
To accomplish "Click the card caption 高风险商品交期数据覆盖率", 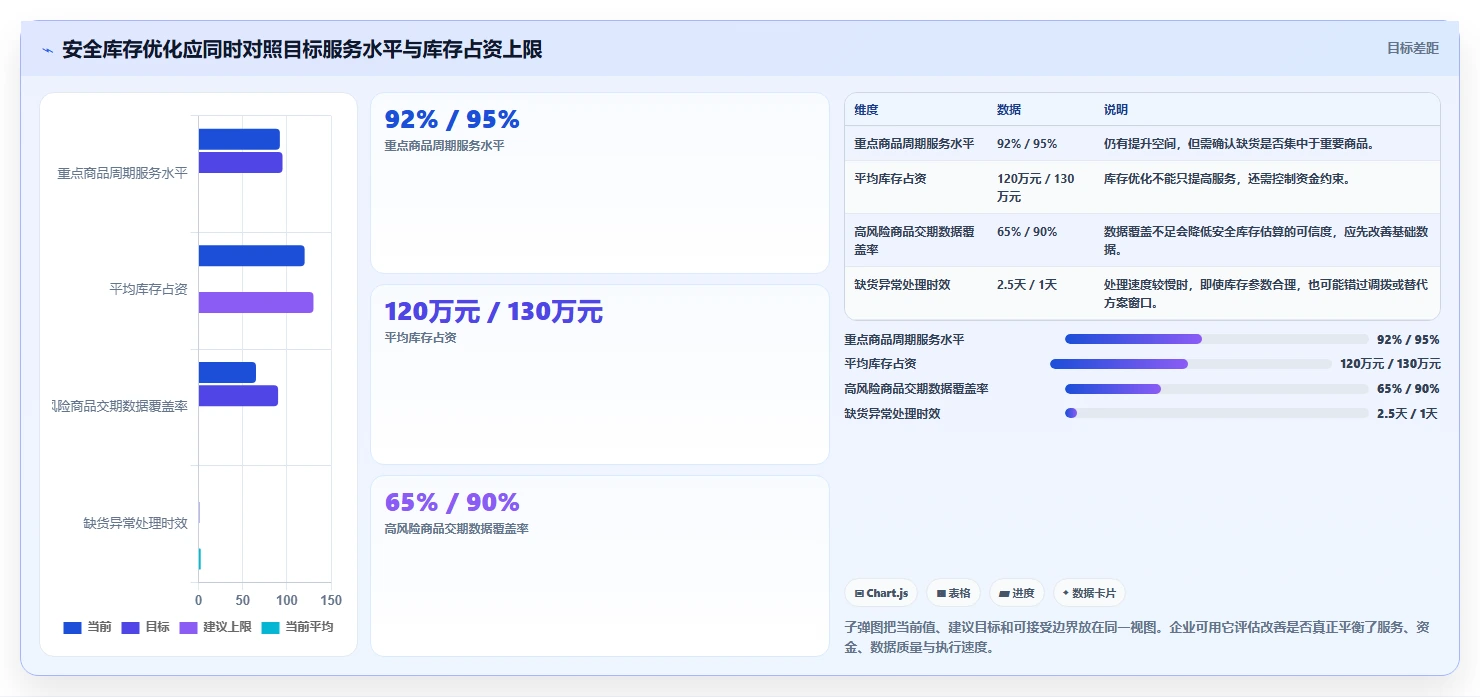I will tap(457, 529).
